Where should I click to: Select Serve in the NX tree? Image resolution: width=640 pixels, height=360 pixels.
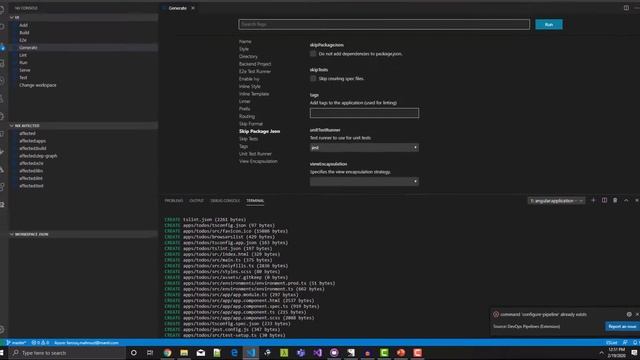pos(24,70)
